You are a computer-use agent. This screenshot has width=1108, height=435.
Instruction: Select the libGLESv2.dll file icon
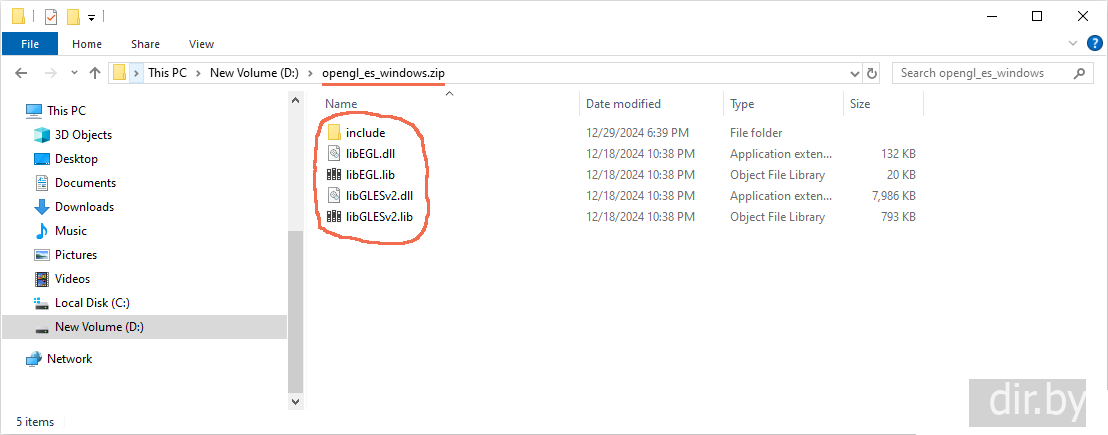coord(334,196)
